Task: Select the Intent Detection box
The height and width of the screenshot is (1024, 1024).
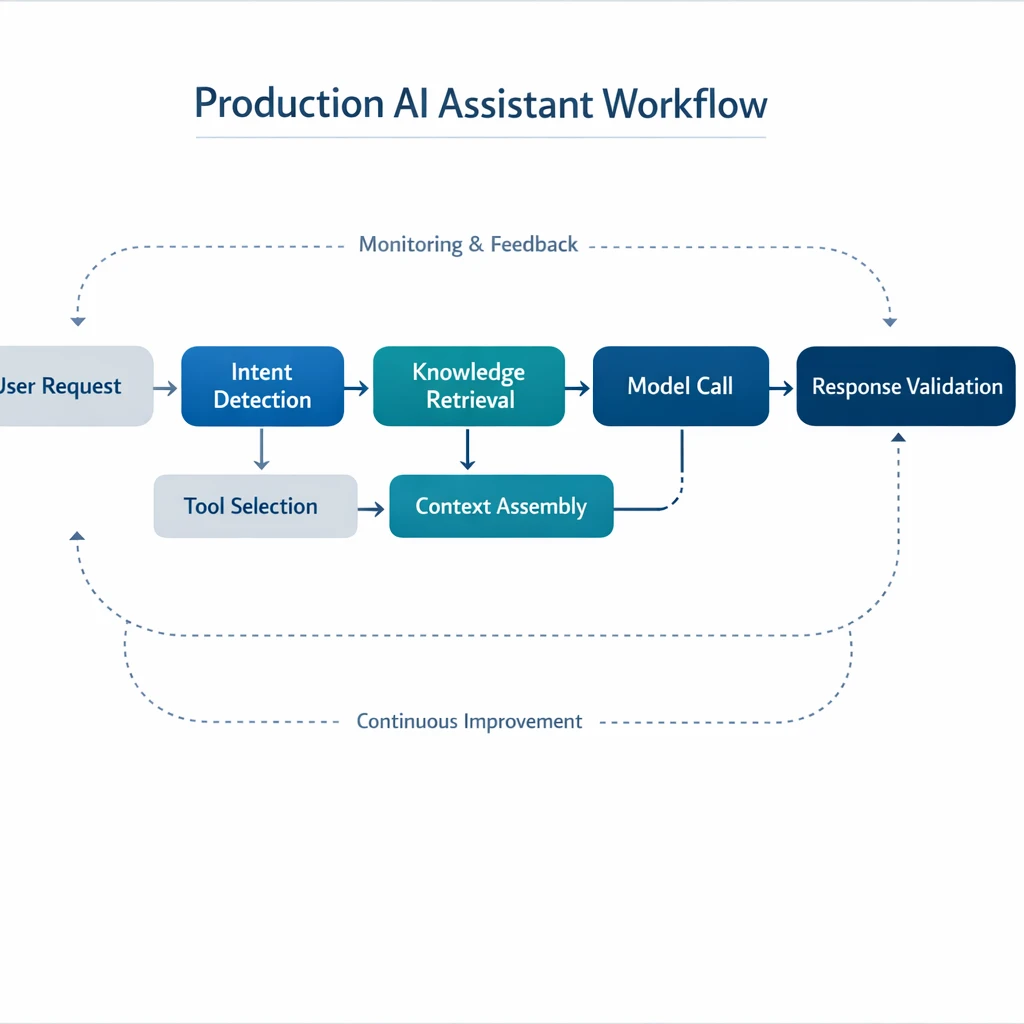Action: pos(262,386)
